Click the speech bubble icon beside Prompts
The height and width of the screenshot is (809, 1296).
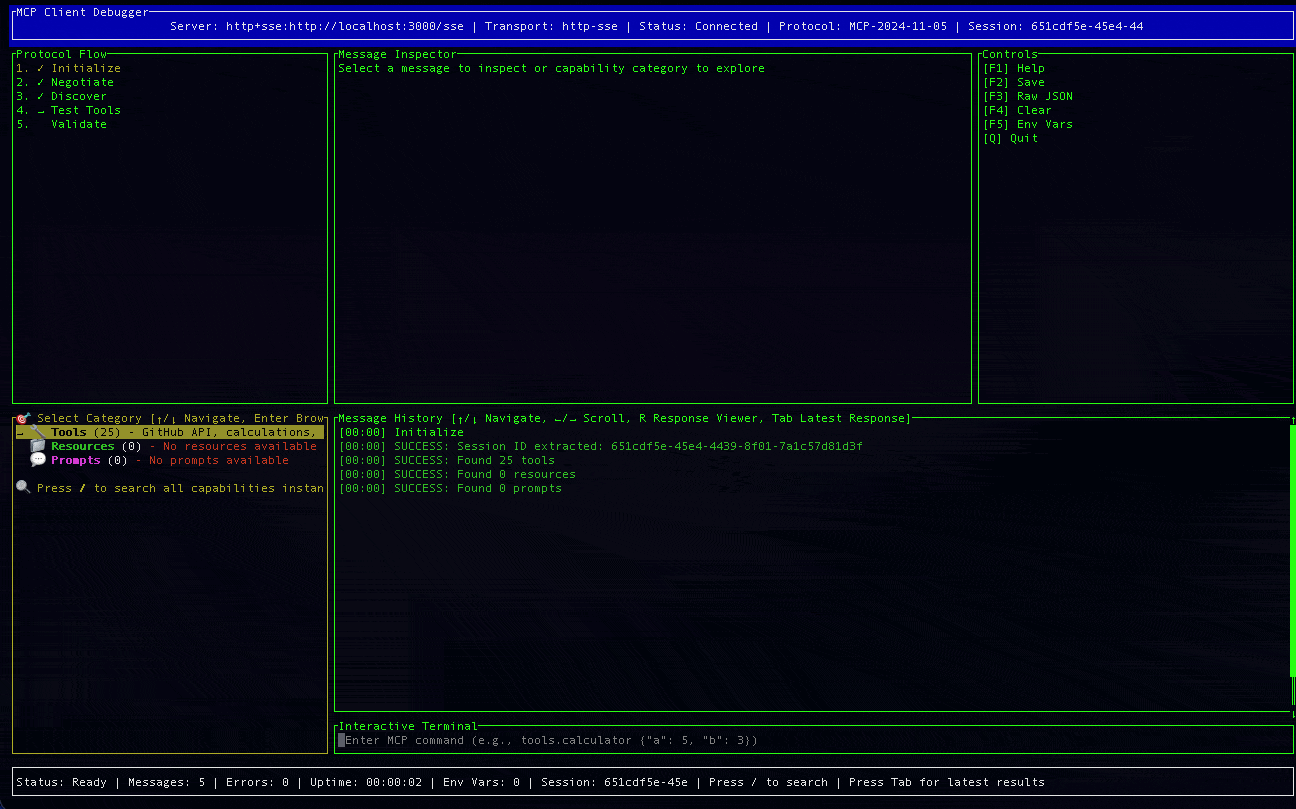(x=38, y=460)
